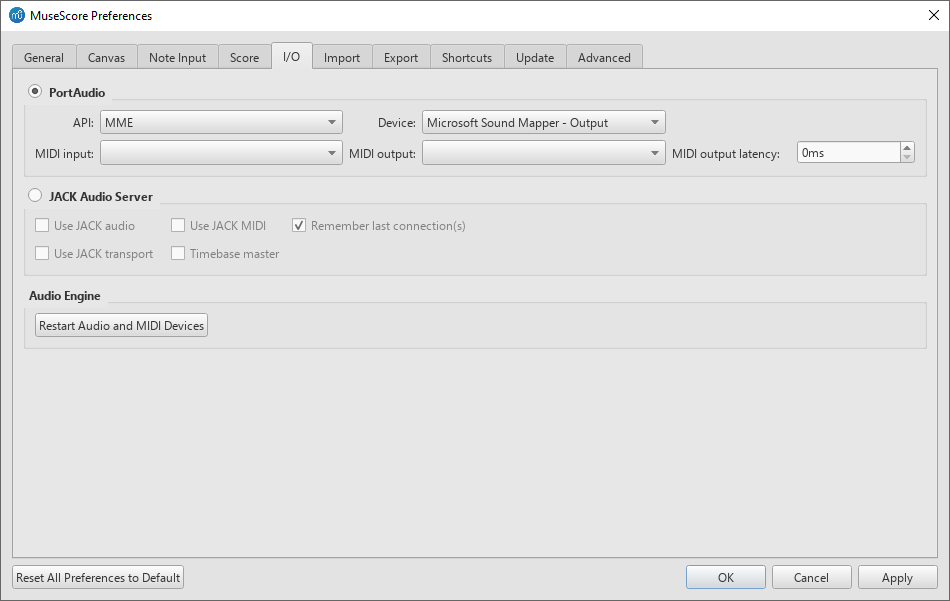Image resolution: width=950 pixels, height=601 pixels.
Task: Expand the Device dropdown for Microsoft Sound Mapper
Action: (543, 123)
